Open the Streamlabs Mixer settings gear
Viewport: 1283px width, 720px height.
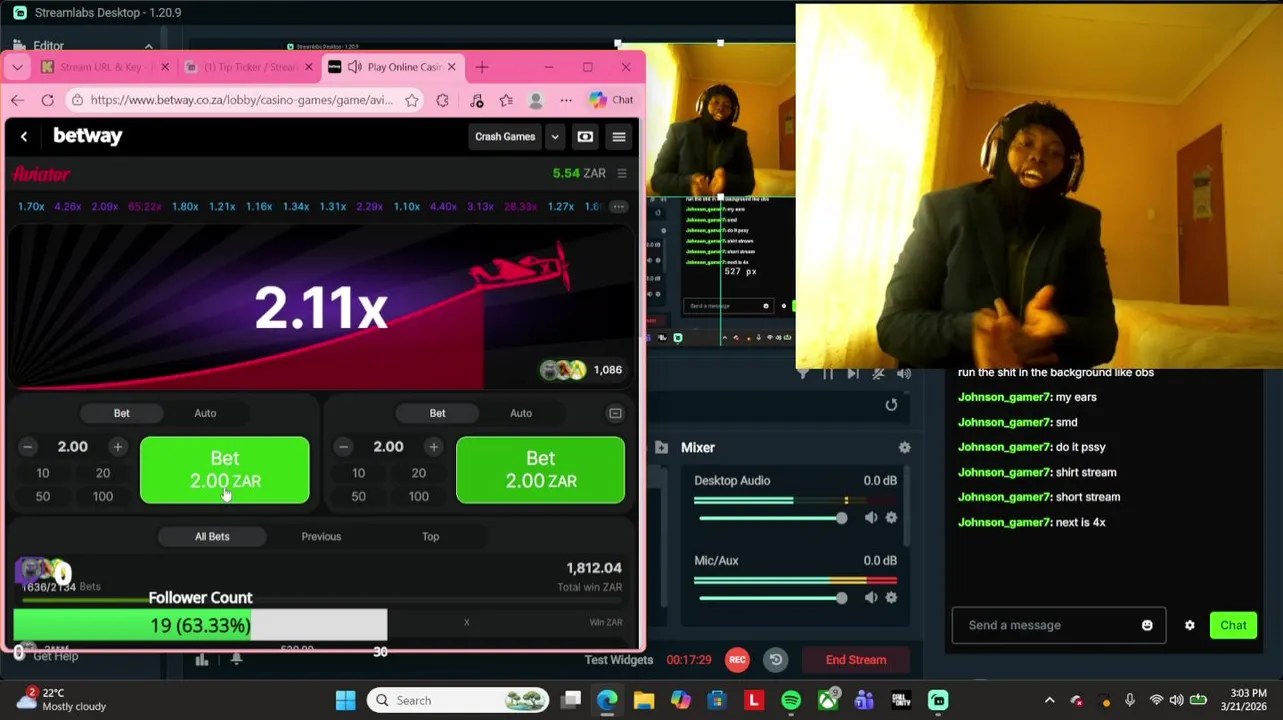click(x=904, y=448)
